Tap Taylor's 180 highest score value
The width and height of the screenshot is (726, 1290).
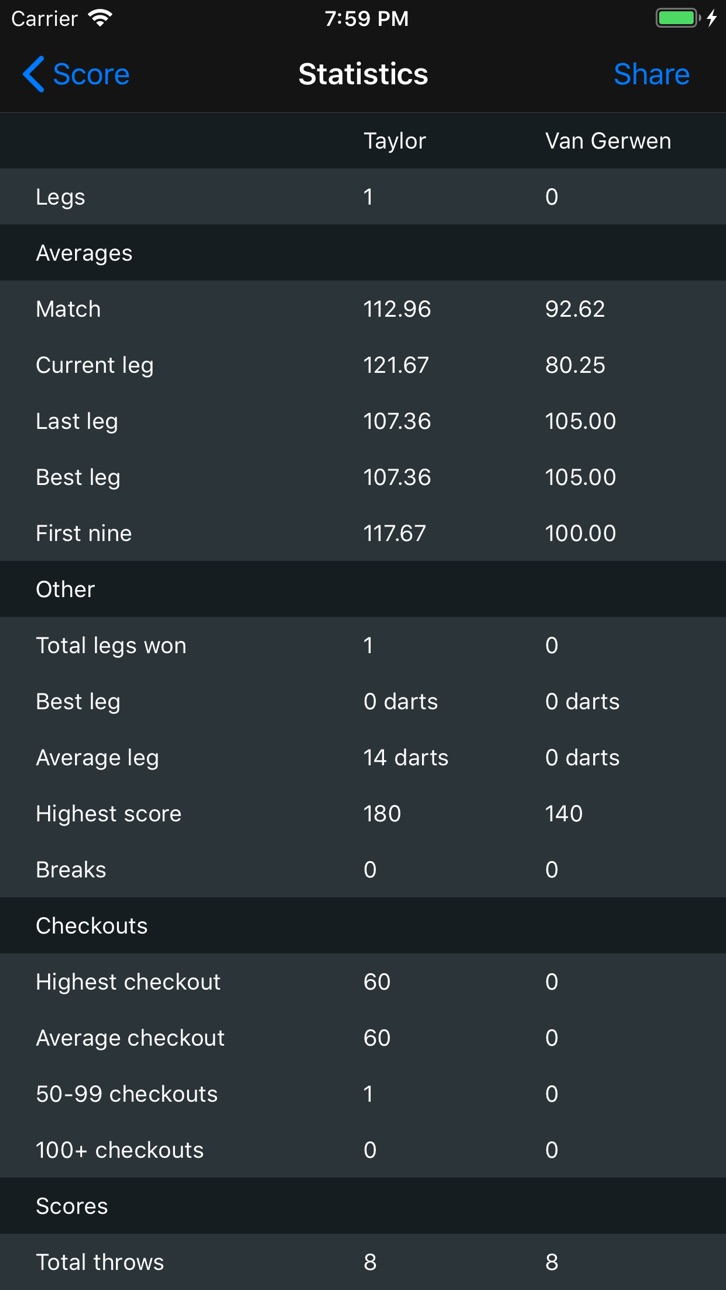tap(382, 814)
